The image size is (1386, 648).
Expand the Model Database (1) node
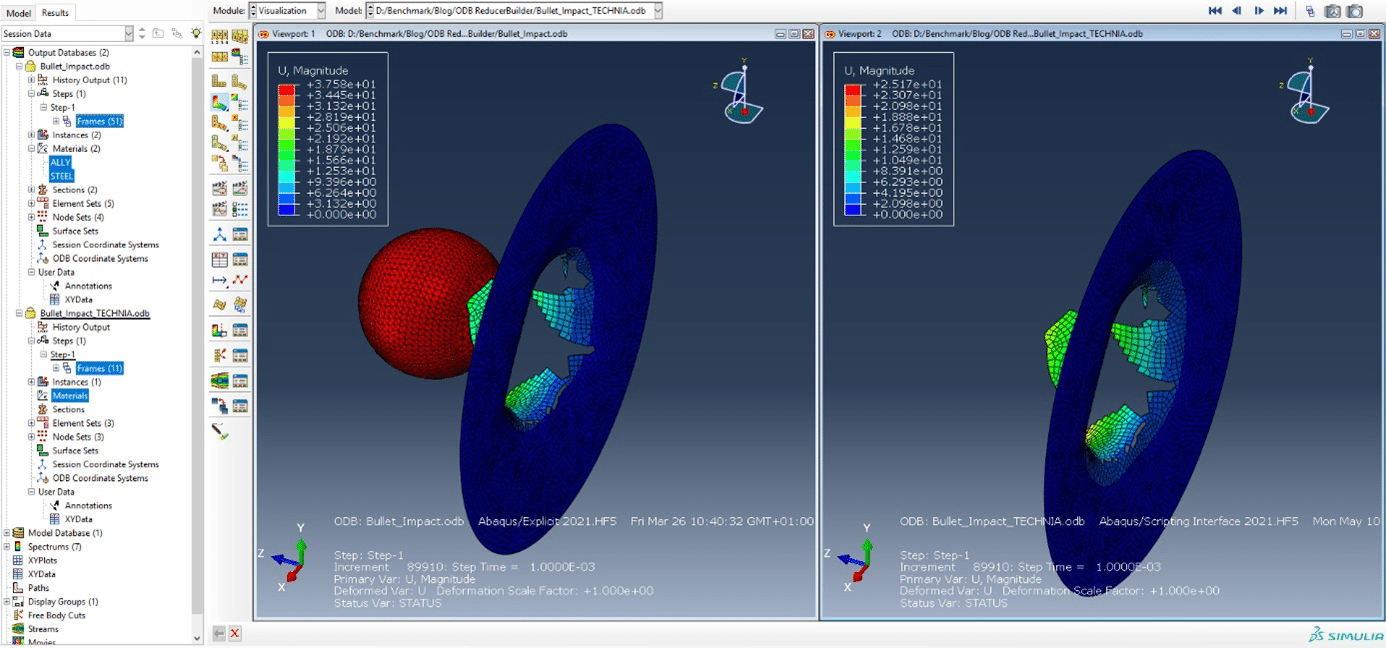[x=7, y=533]
